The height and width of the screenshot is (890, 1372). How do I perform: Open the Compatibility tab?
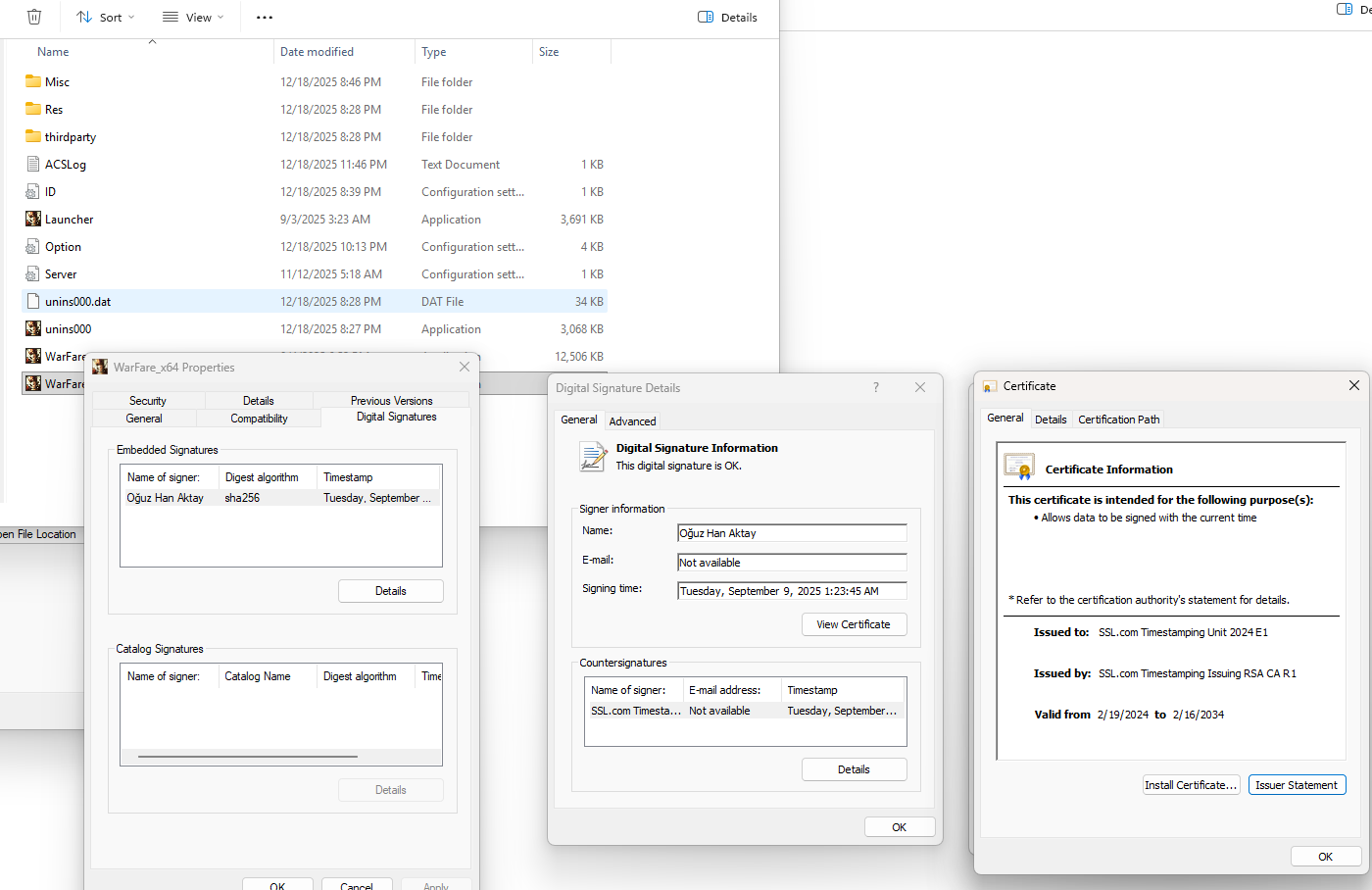(259, 418)
